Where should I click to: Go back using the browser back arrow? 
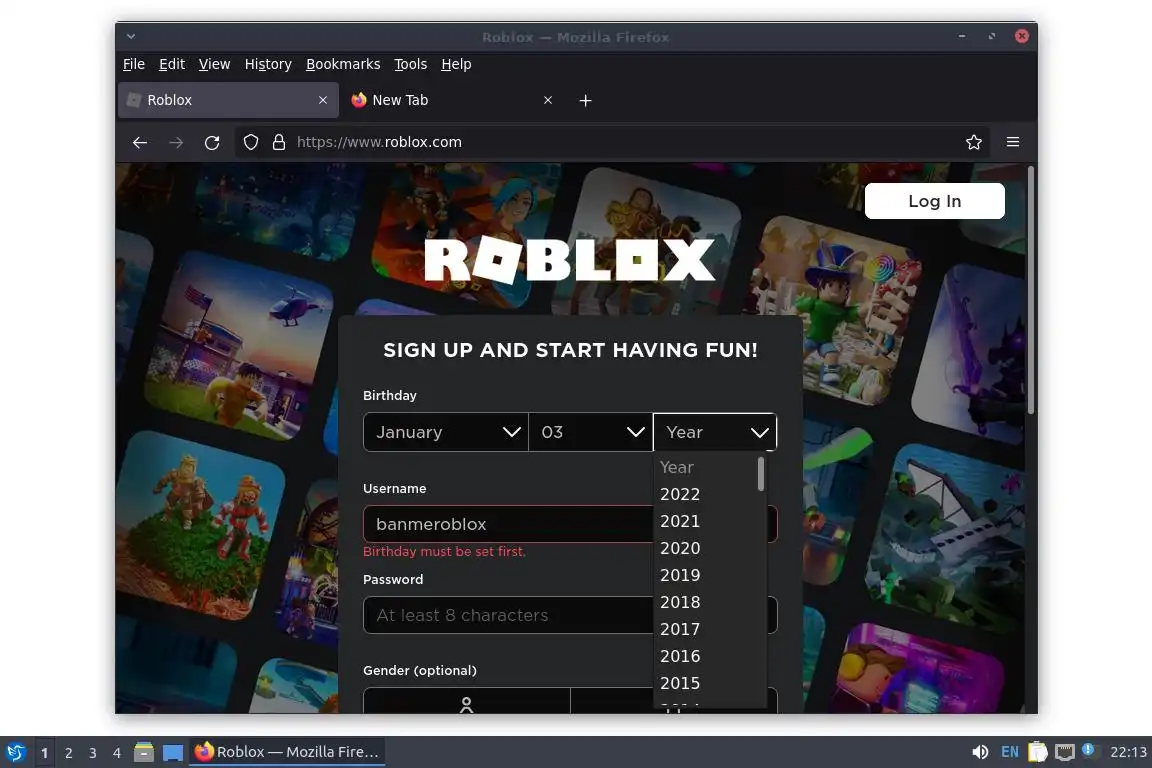pos(140,143)
